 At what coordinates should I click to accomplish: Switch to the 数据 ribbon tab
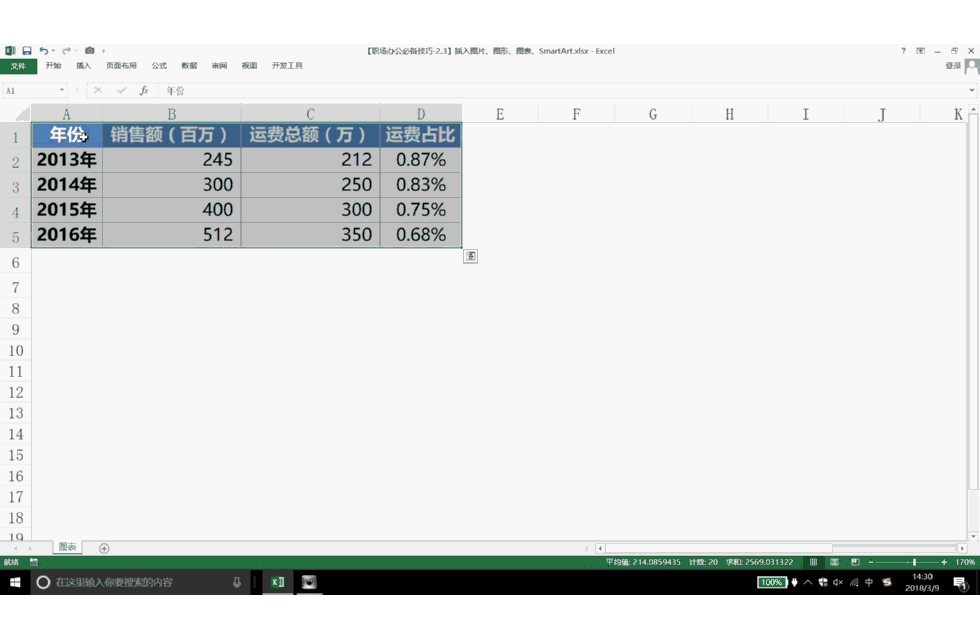pyautogui.click(x=189, y=66)
